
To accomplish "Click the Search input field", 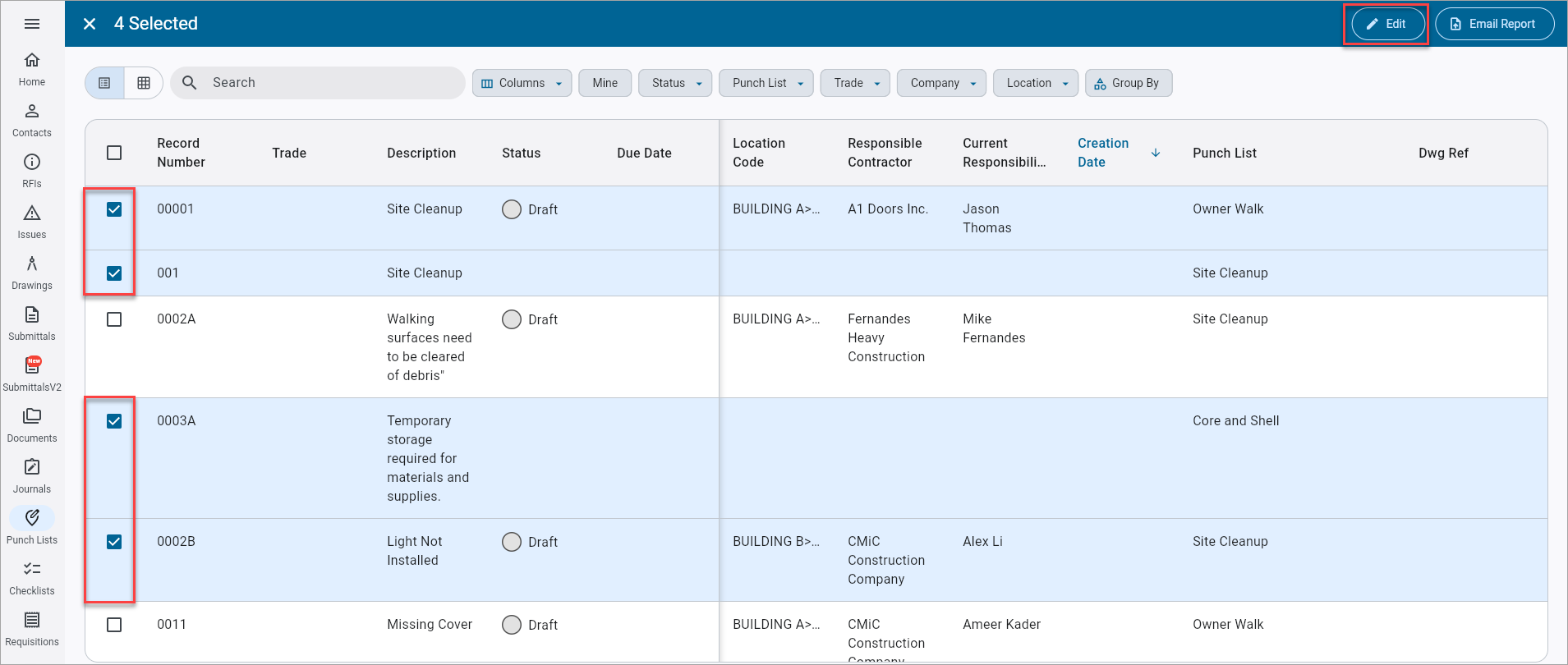I will click(x=318, y=83).
